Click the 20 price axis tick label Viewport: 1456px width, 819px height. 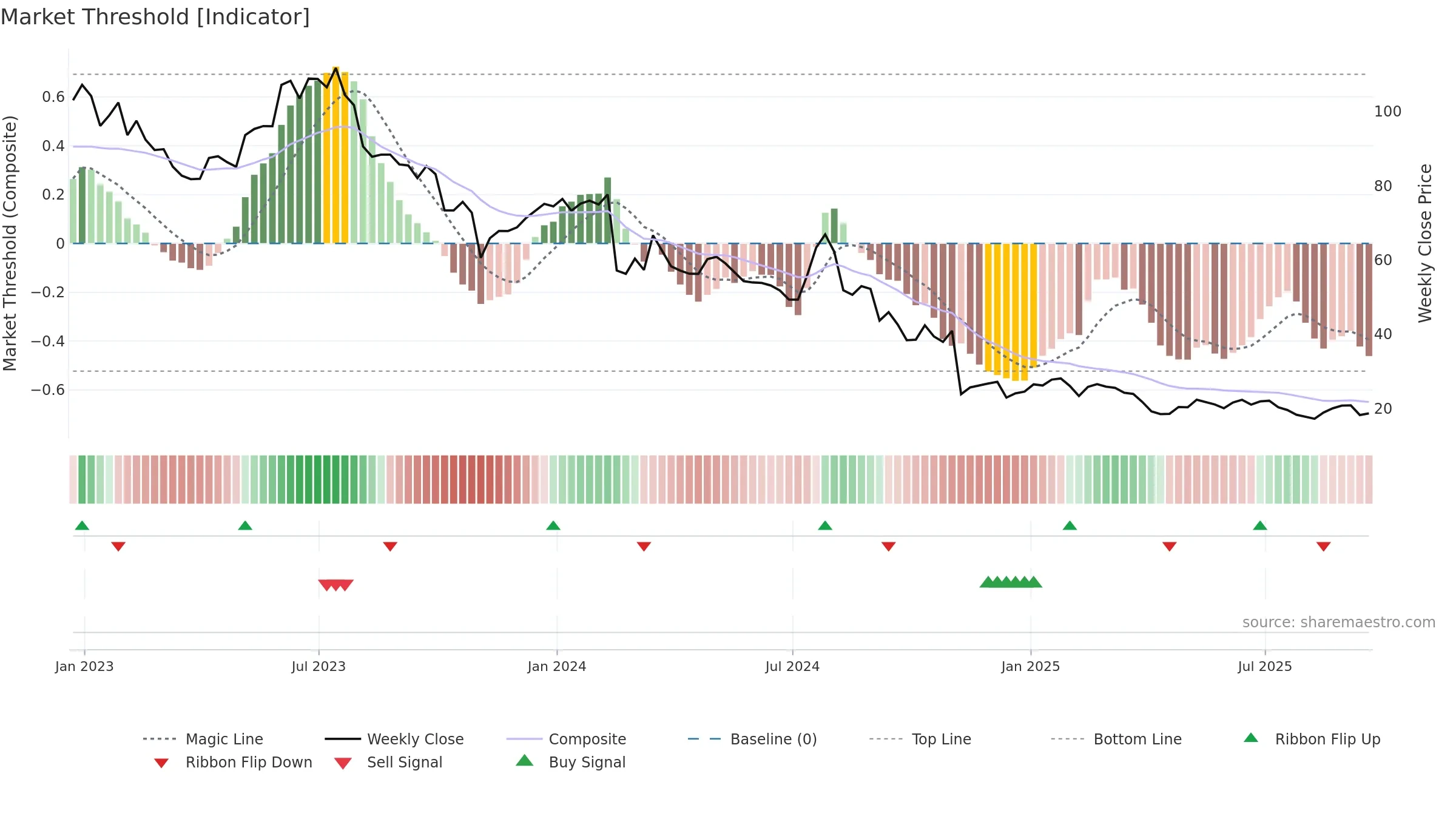coord(1383,408)
